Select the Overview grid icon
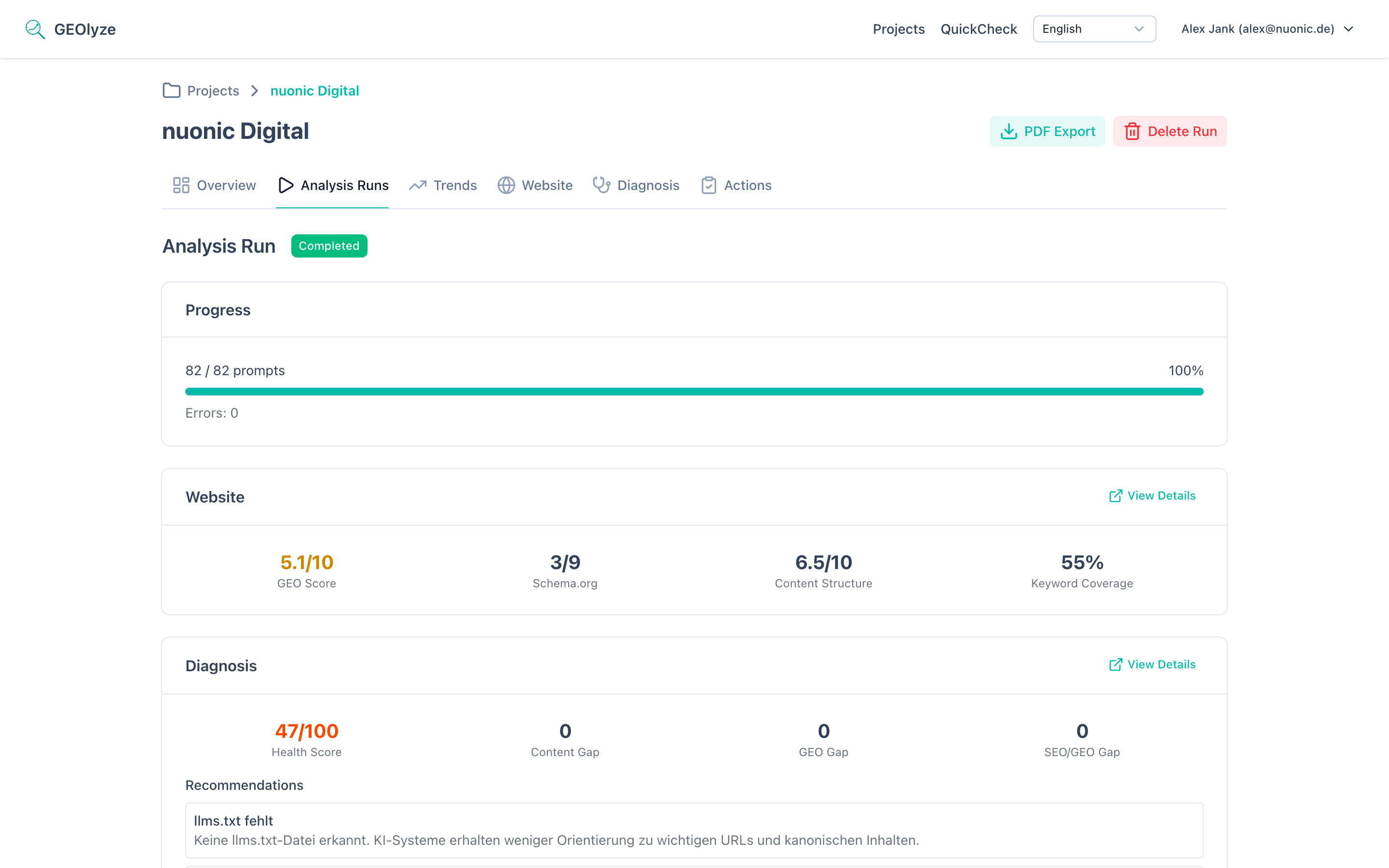This screenshot has width=1389, height=868. point(181,185)
